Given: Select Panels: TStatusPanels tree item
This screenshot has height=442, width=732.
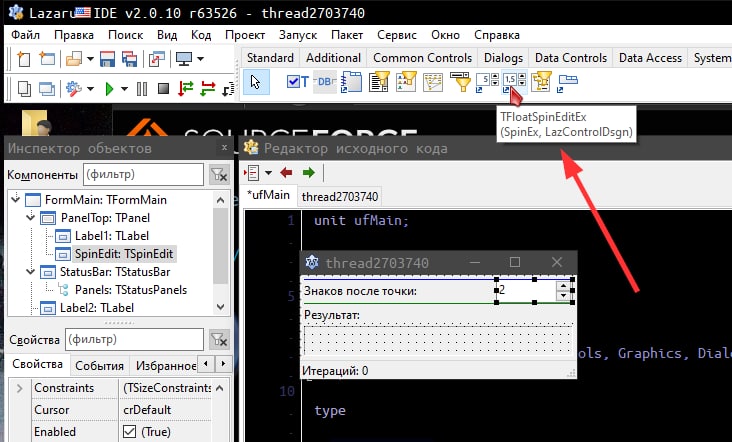Looking at the screenshot, I should 131,290.
